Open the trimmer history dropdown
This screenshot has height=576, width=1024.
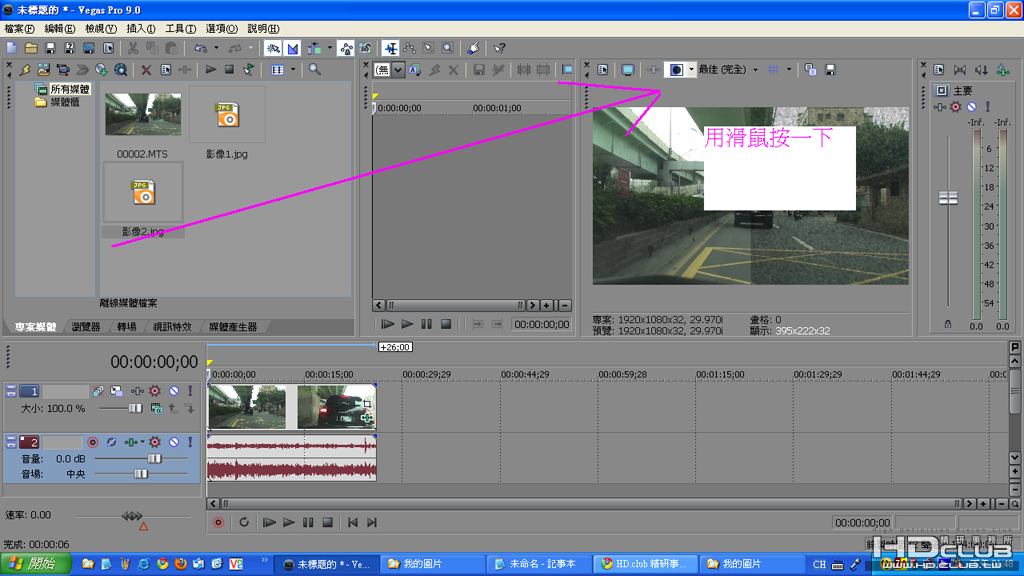pos(398,70)
